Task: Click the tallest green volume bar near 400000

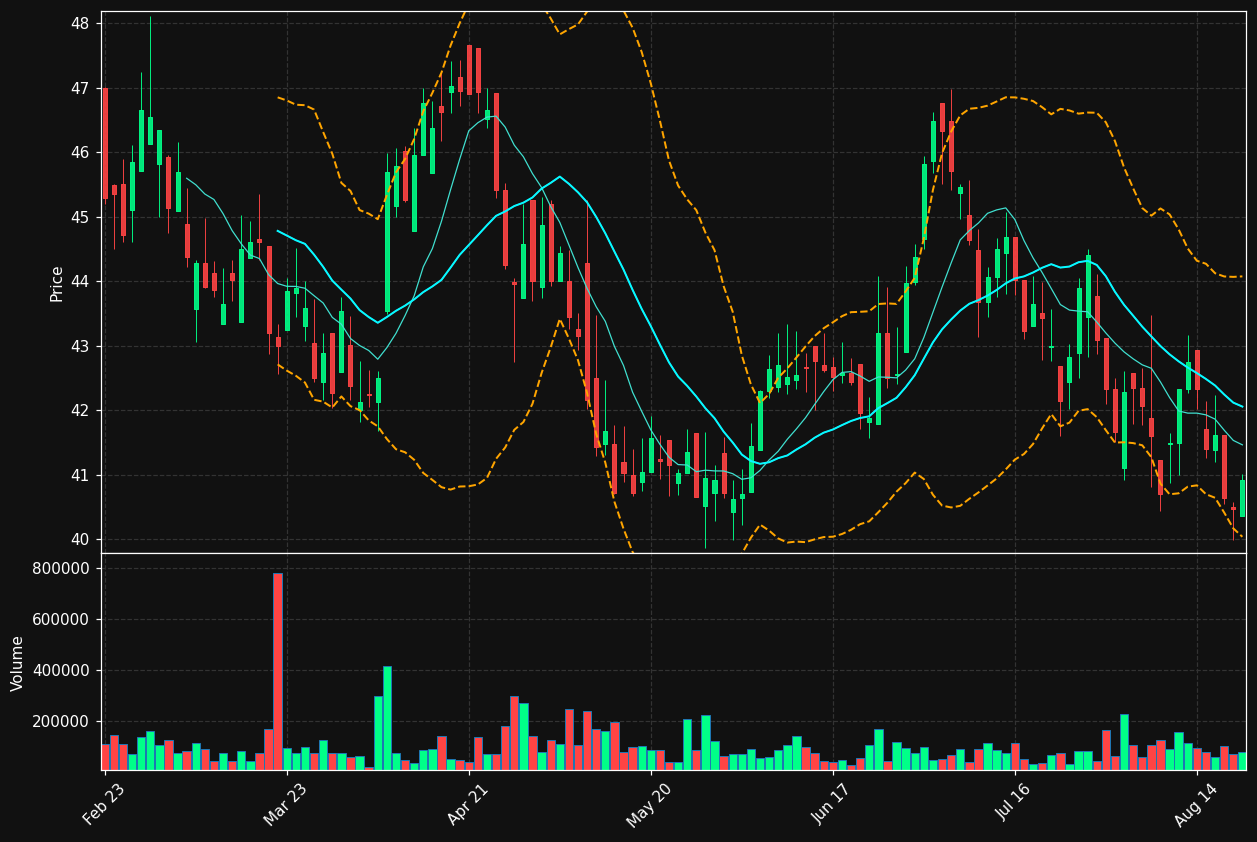Action: click(x=387, y=719)
